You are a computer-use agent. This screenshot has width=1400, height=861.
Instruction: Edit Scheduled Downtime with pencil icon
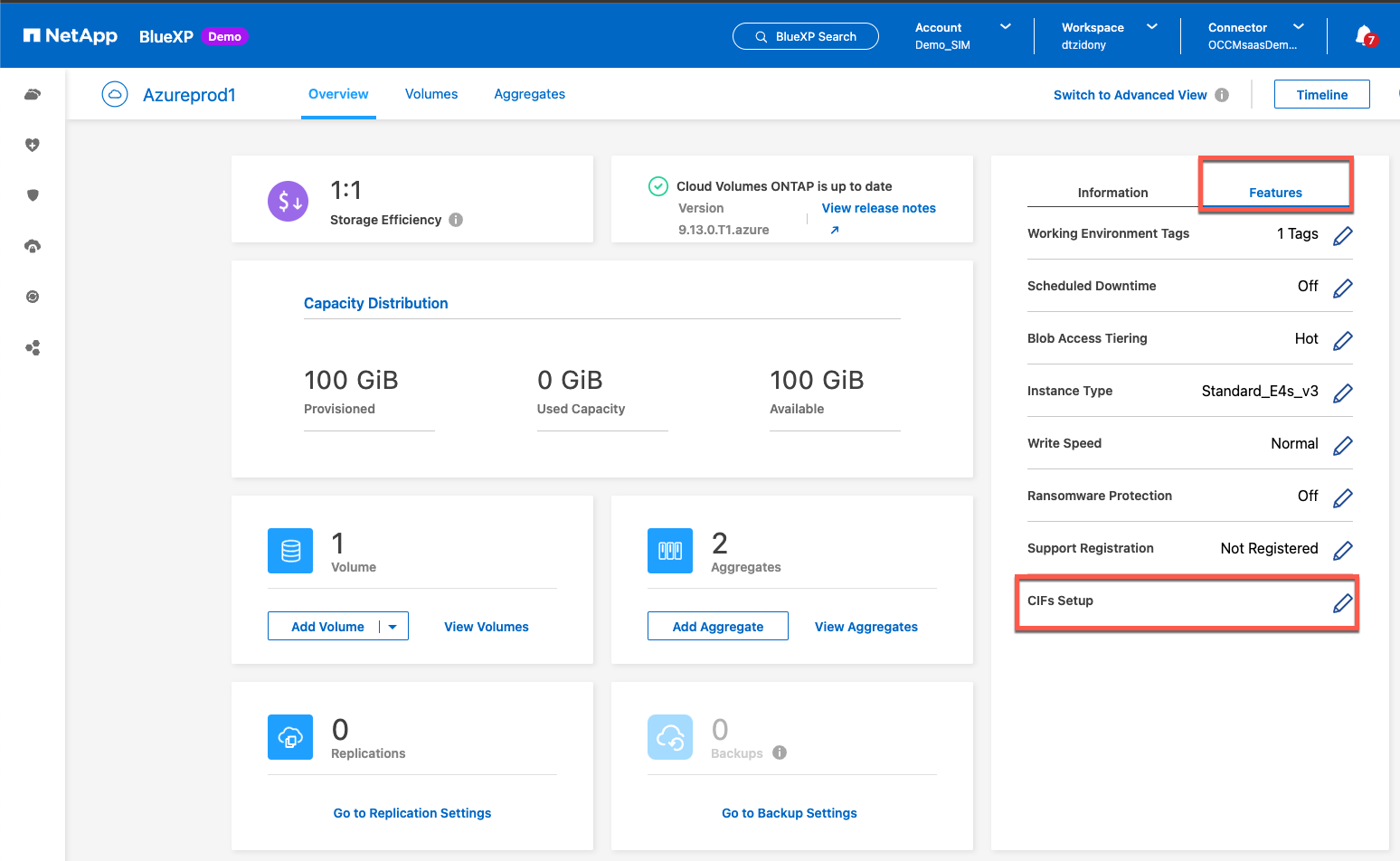point(1343,288)
